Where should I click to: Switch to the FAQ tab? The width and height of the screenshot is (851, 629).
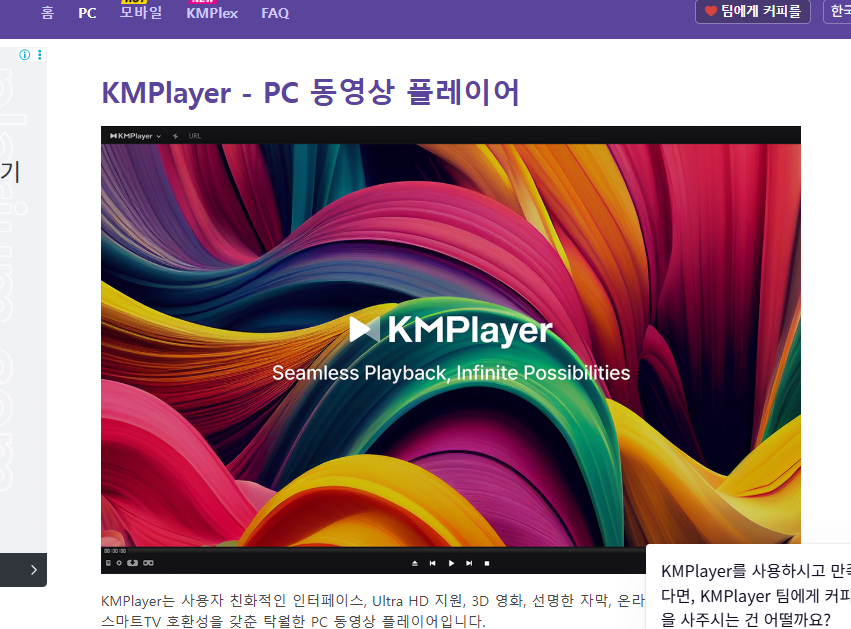[x=274, y=13]
